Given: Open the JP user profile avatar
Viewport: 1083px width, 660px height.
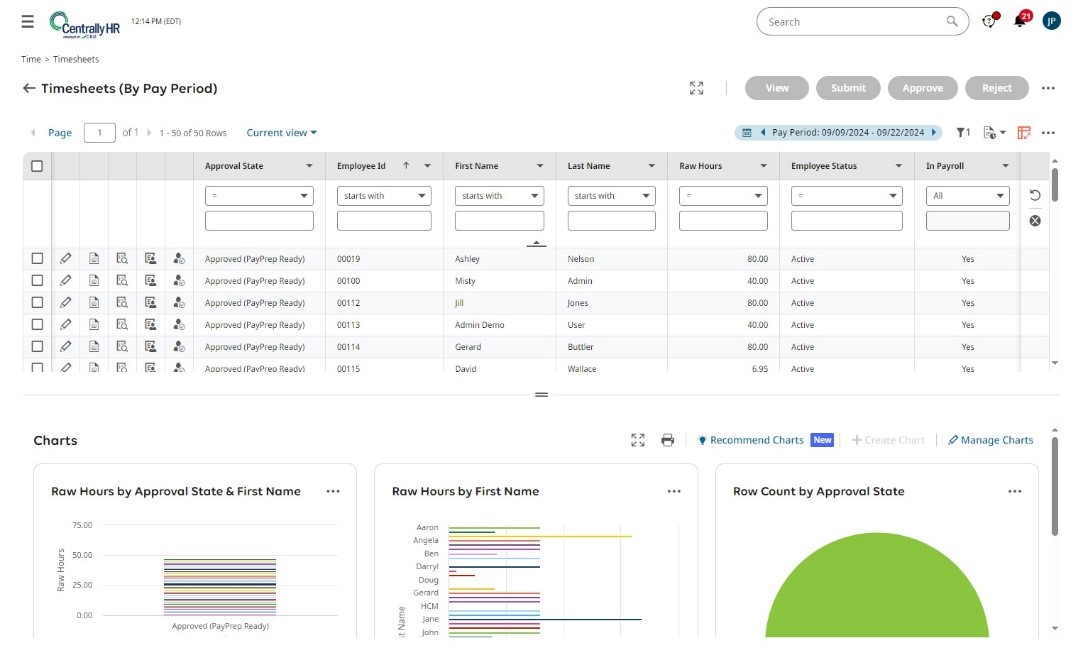Looking at the screenshot, I should coord(1051,21).
